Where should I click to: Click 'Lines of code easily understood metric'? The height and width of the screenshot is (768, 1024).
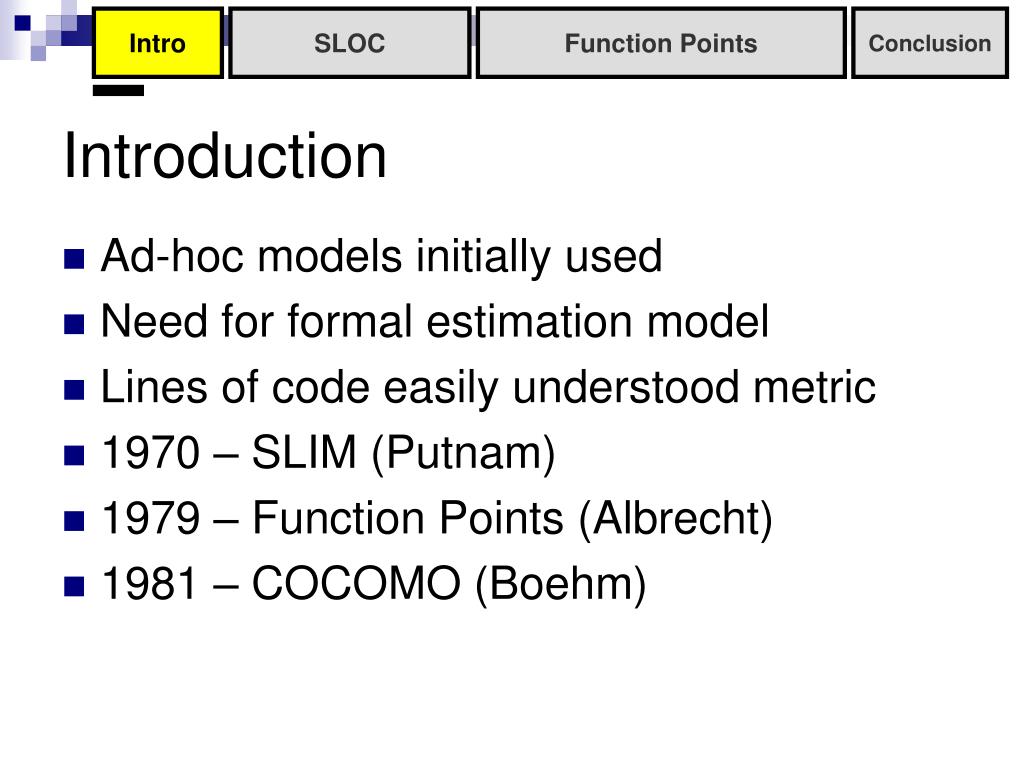488,388
